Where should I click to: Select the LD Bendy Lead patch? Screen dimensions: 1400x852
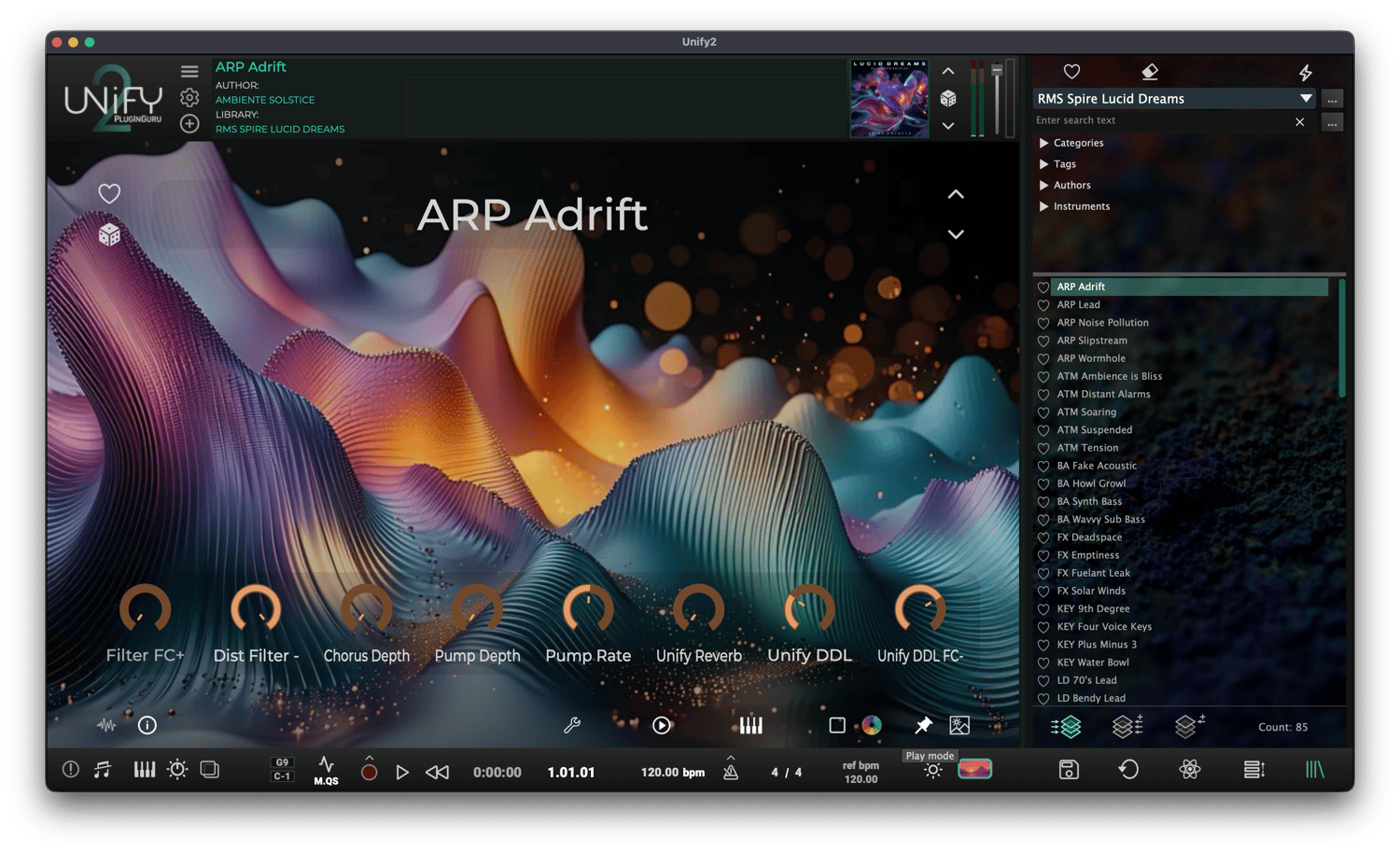[x=1091, y=698]
